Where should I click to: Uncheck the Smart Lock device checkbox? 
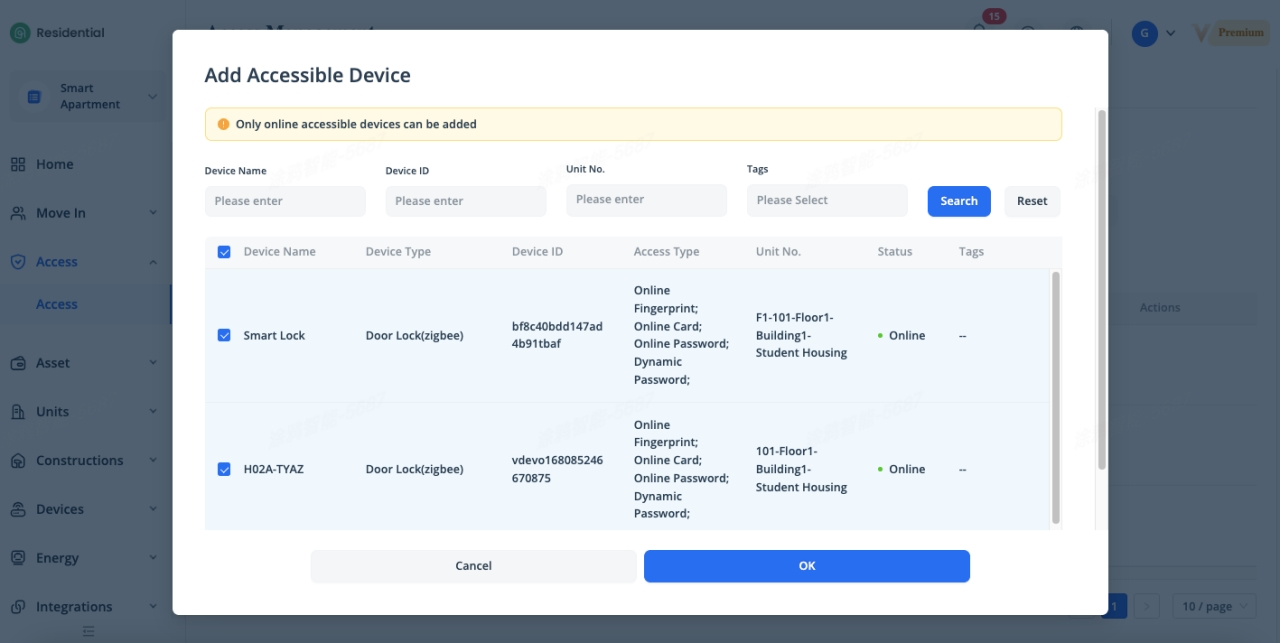pyautogui.click(x=224, y=336)
